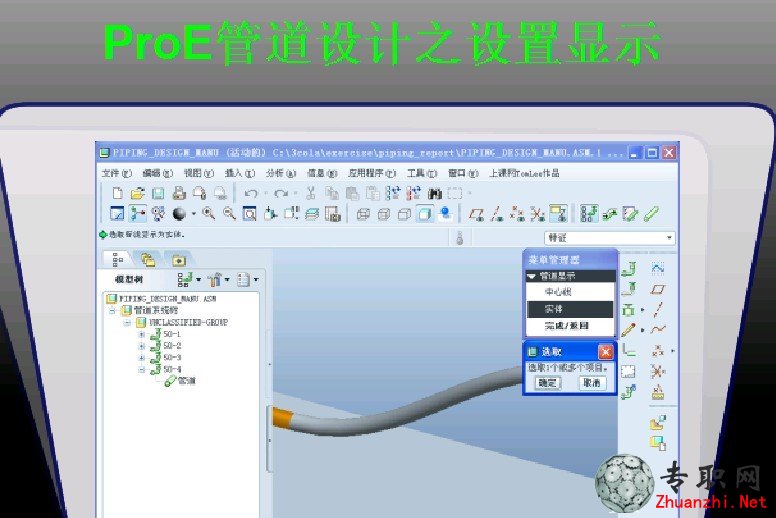Click the Add Component to assembly icon
776x518 pixels.
coord(658,422)
